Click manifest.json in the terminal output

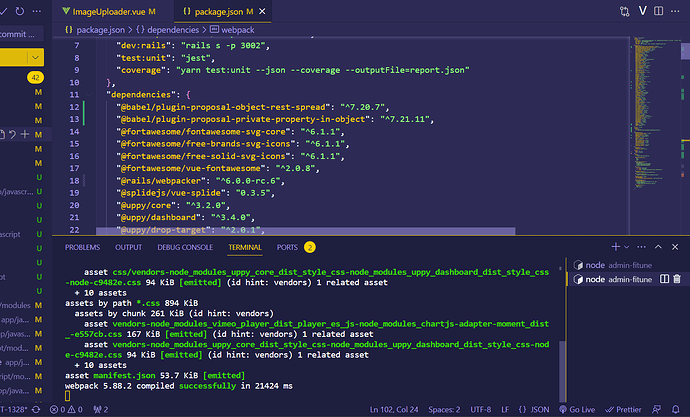click(x=124, y=376)
